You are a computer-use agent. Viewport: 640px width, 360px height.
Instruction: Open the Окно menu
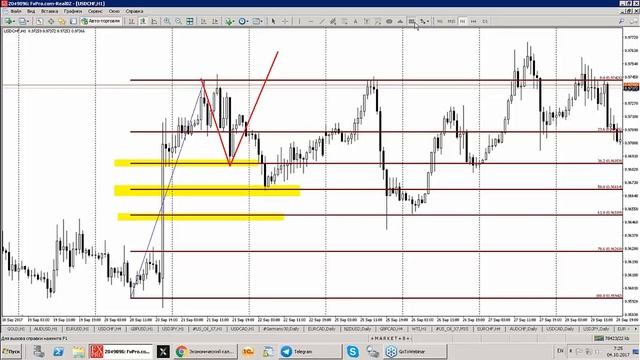tap(114, 11)
